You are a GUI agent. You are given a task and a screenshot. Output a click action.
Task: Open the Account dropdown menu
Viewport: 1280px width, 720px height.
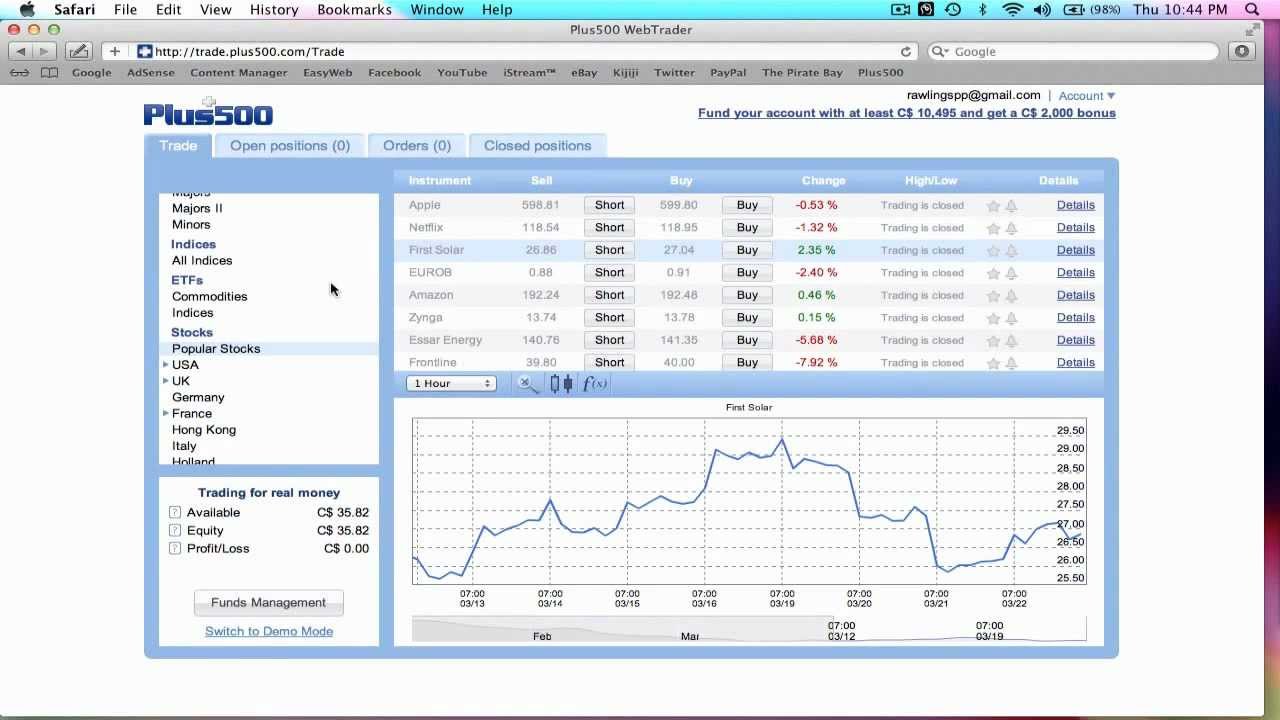[x=1087, y=96]
